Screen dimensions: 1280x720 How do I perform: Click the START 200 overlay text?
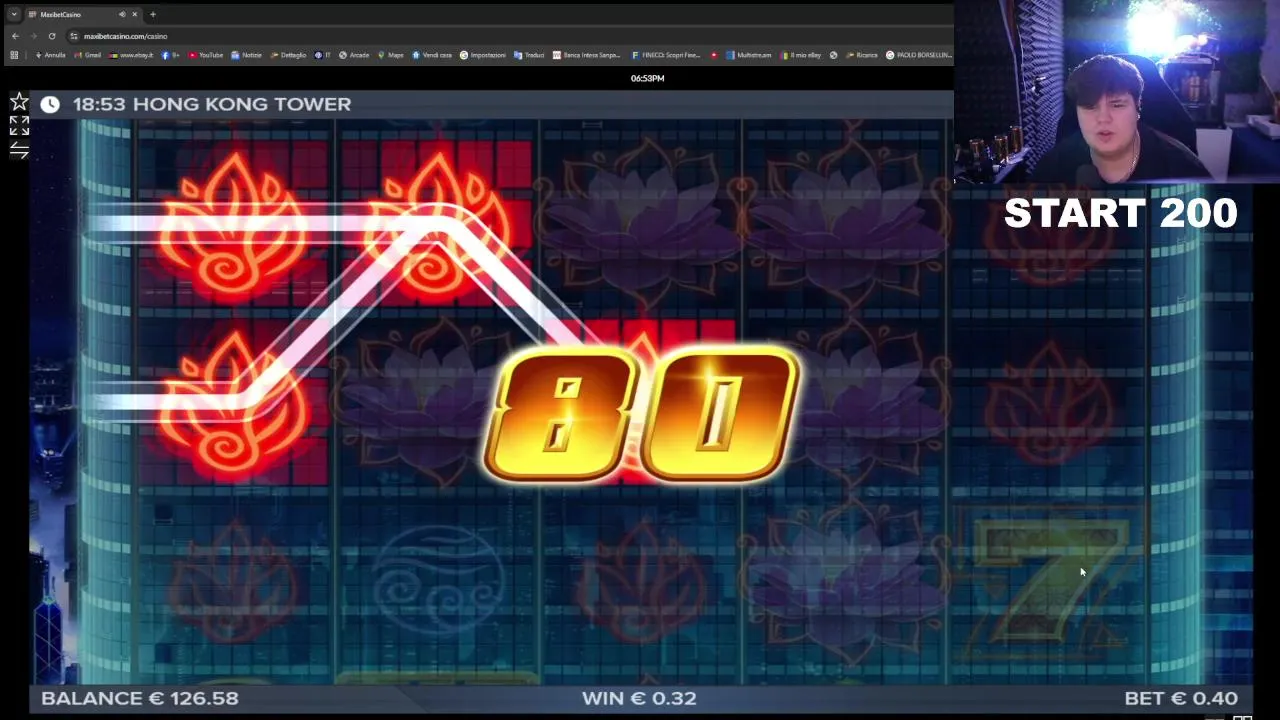(x=1120, y=213)
